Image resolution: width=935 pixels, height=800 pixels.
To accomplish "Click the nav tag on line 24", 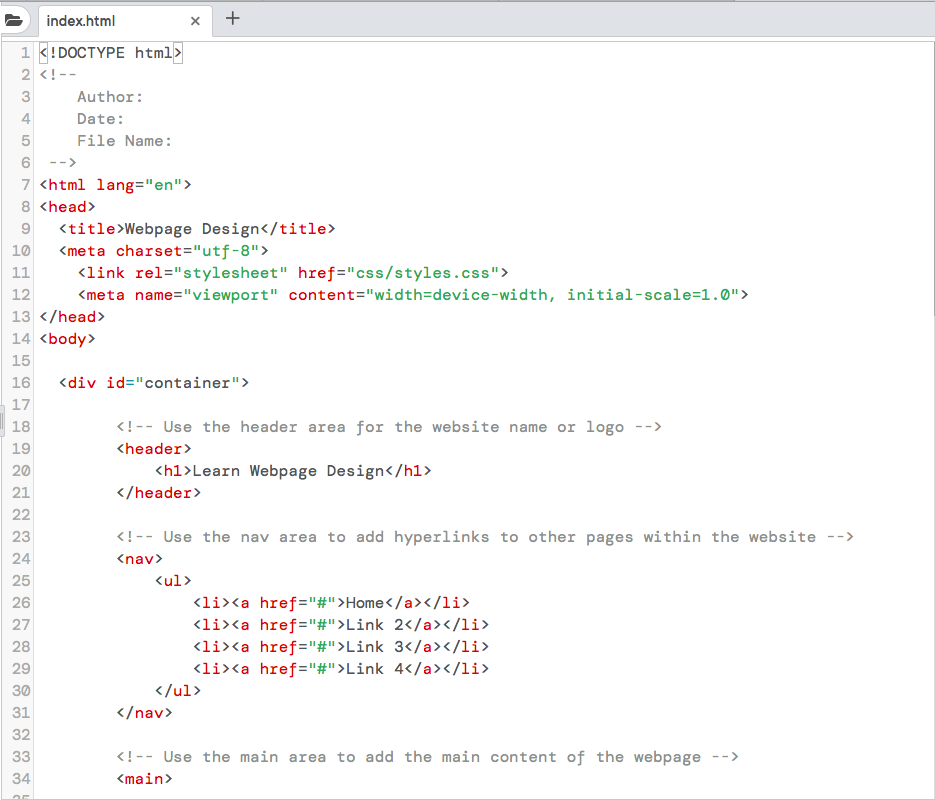I will pyautogui.click(x=138, y=558).
